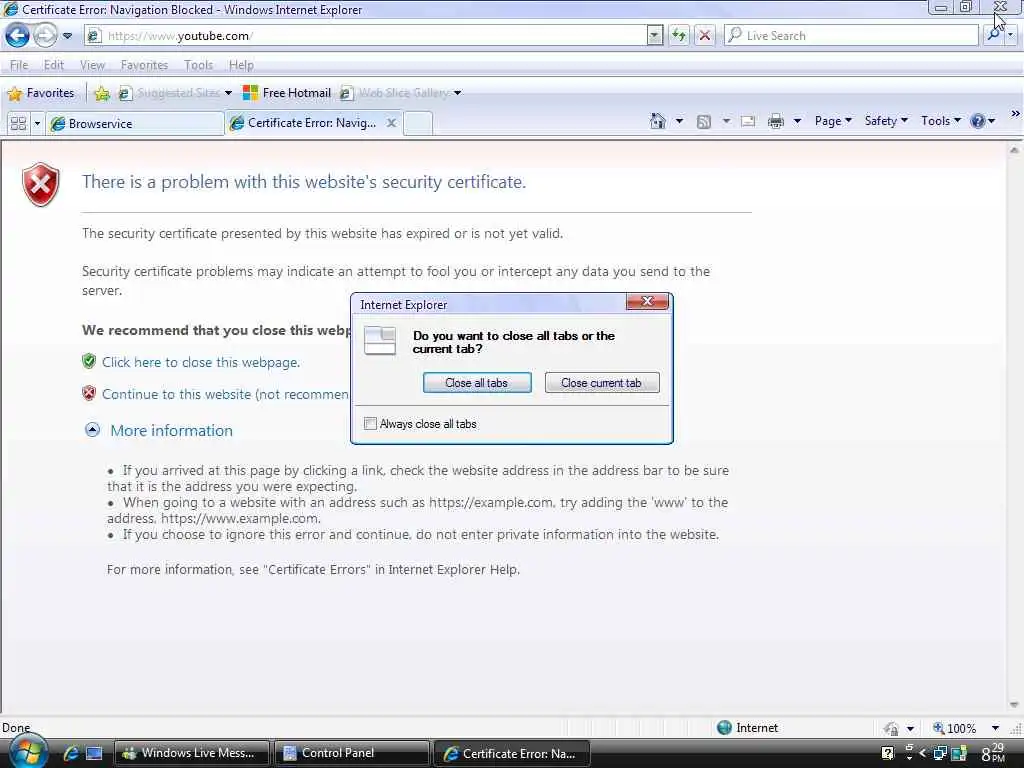Screen dimensions: 1024x768
Task: Switch to Control Panel taskbar button
Action: click(351, 753)
